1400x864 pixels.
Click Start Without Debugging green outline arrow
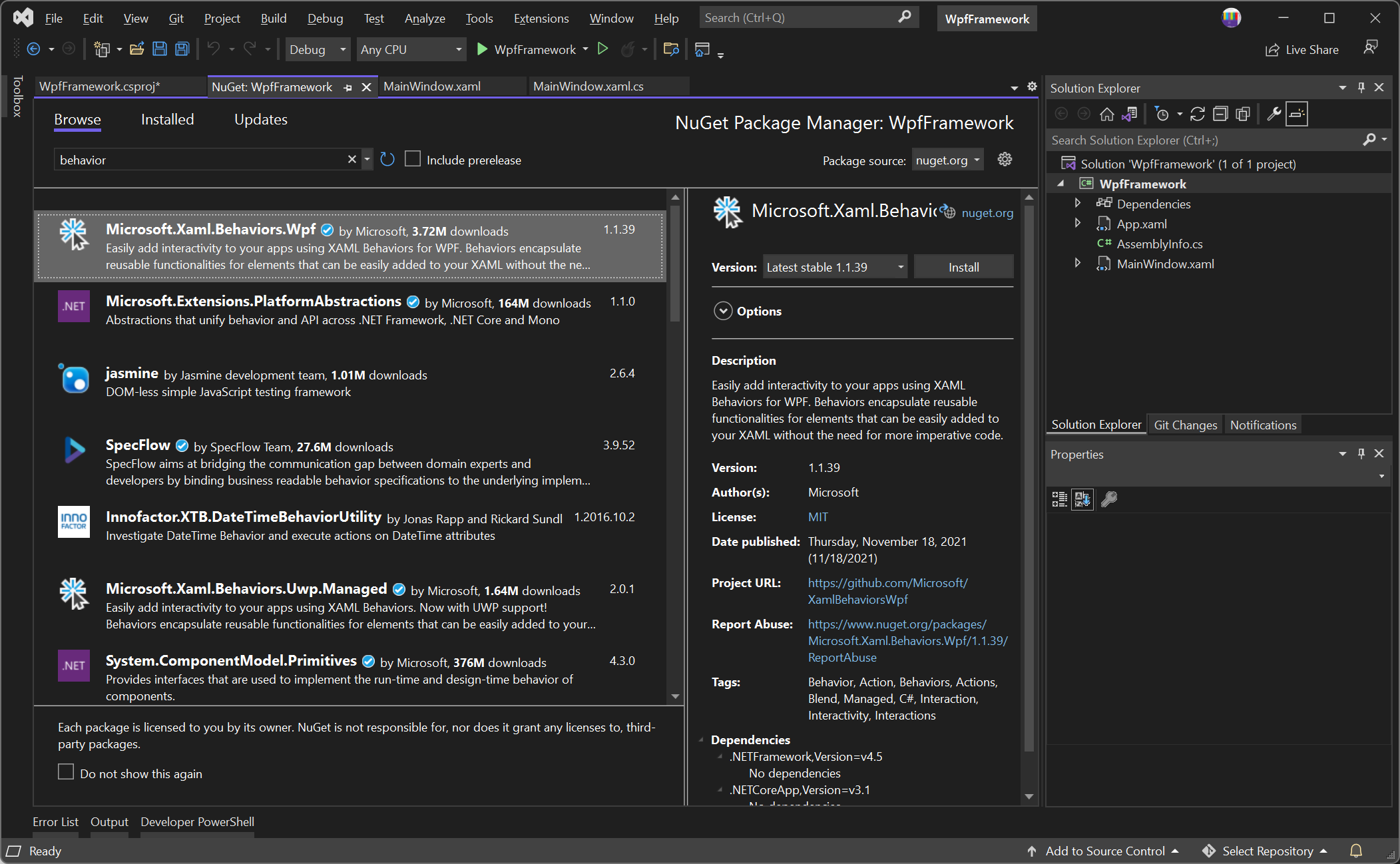pyautogui.click(x=602, y=49)
